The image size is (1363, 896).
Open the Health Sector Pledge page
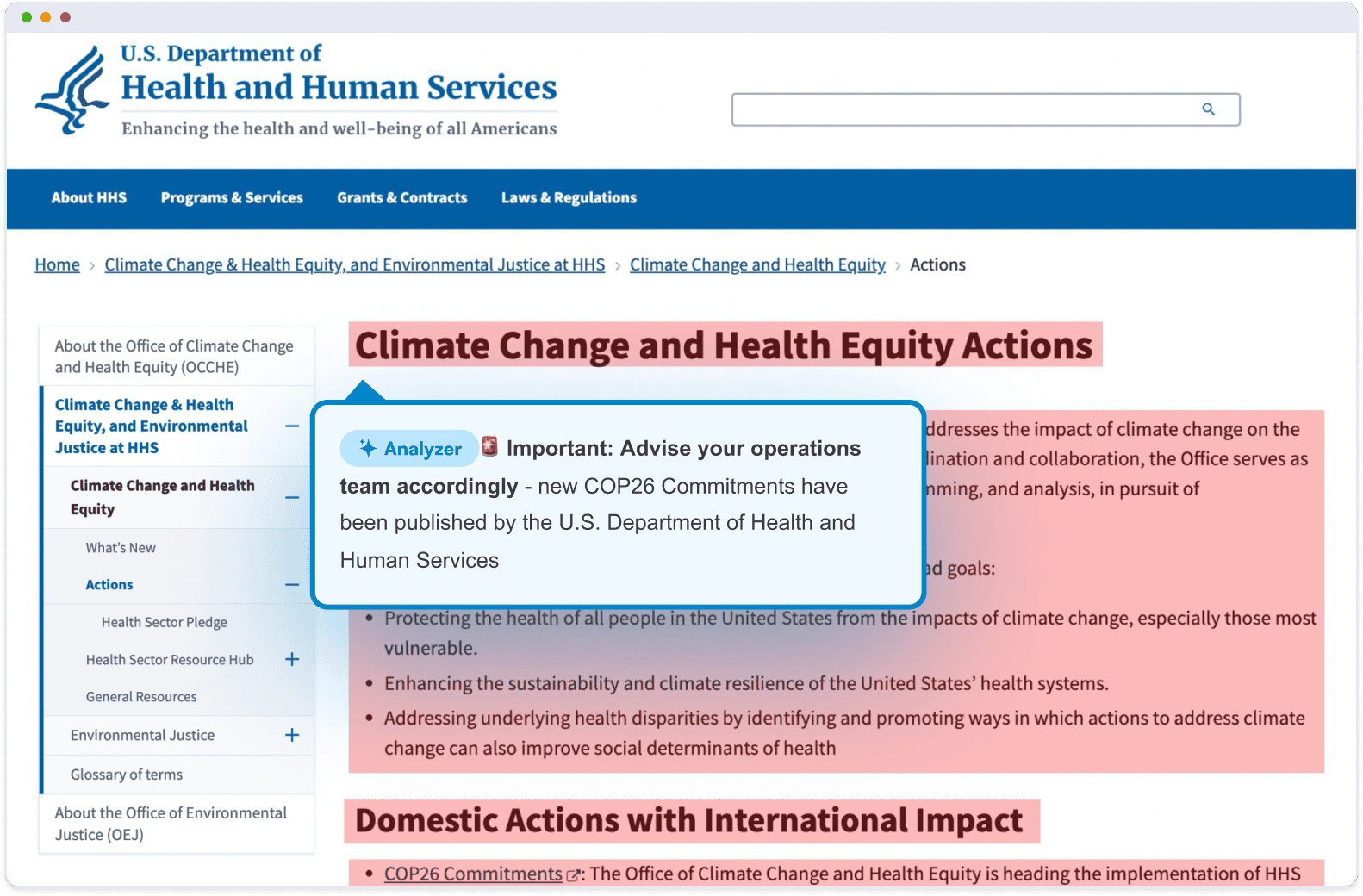[x=165, y=622]
